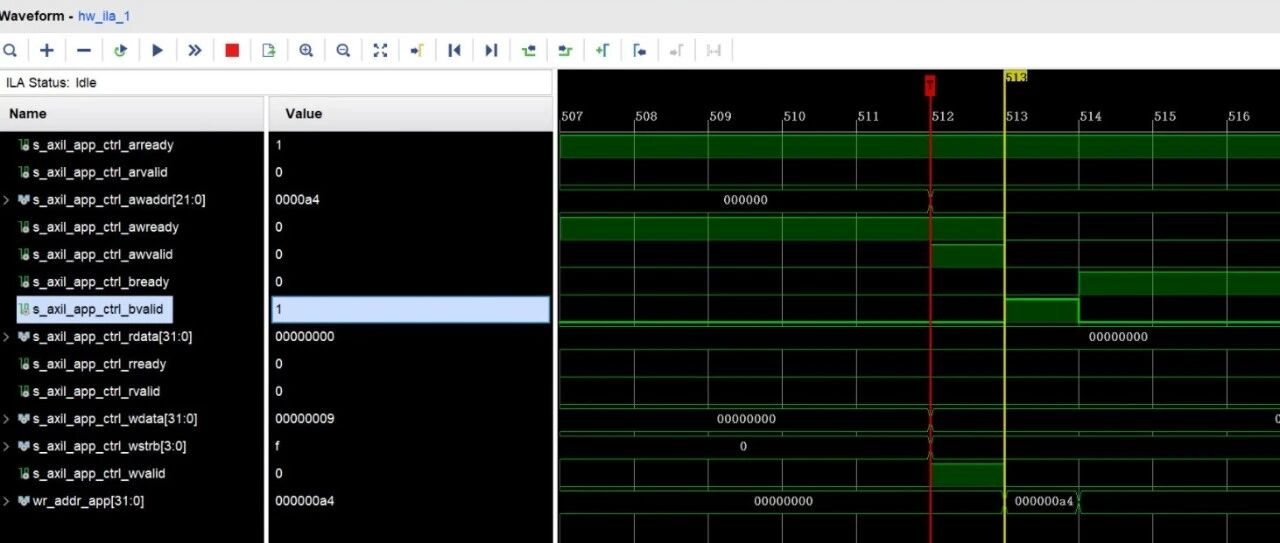Go to previous marker icon

coord(639,50)
